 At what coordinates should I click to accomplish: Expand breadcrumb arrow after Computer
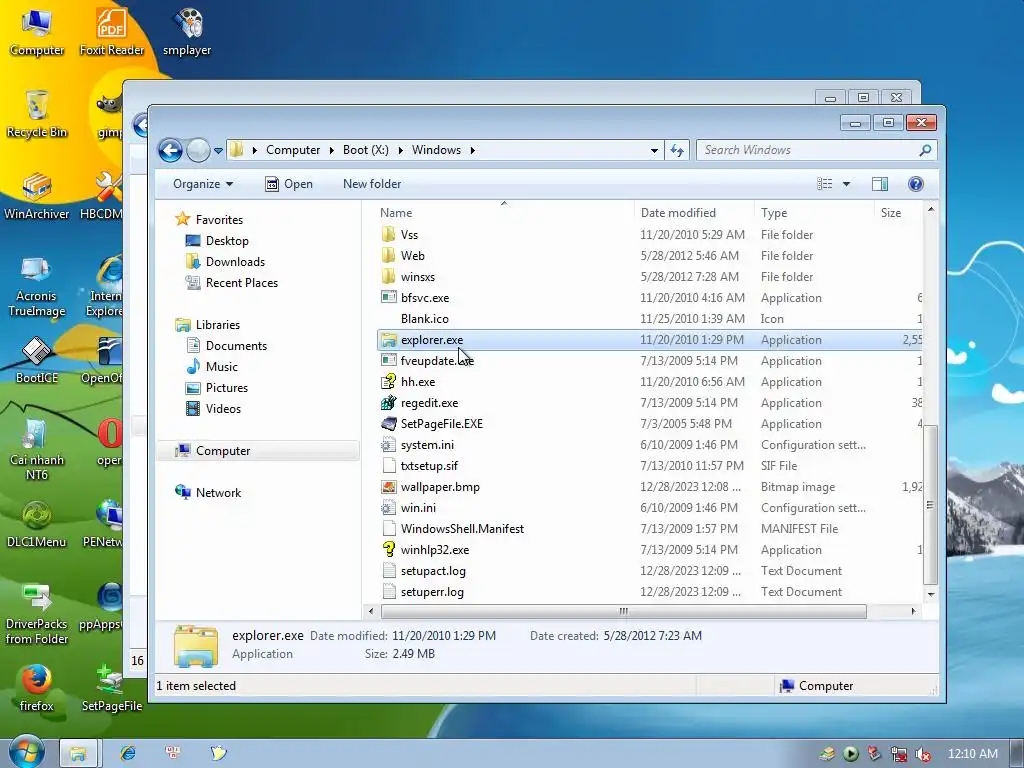(331, 150)
